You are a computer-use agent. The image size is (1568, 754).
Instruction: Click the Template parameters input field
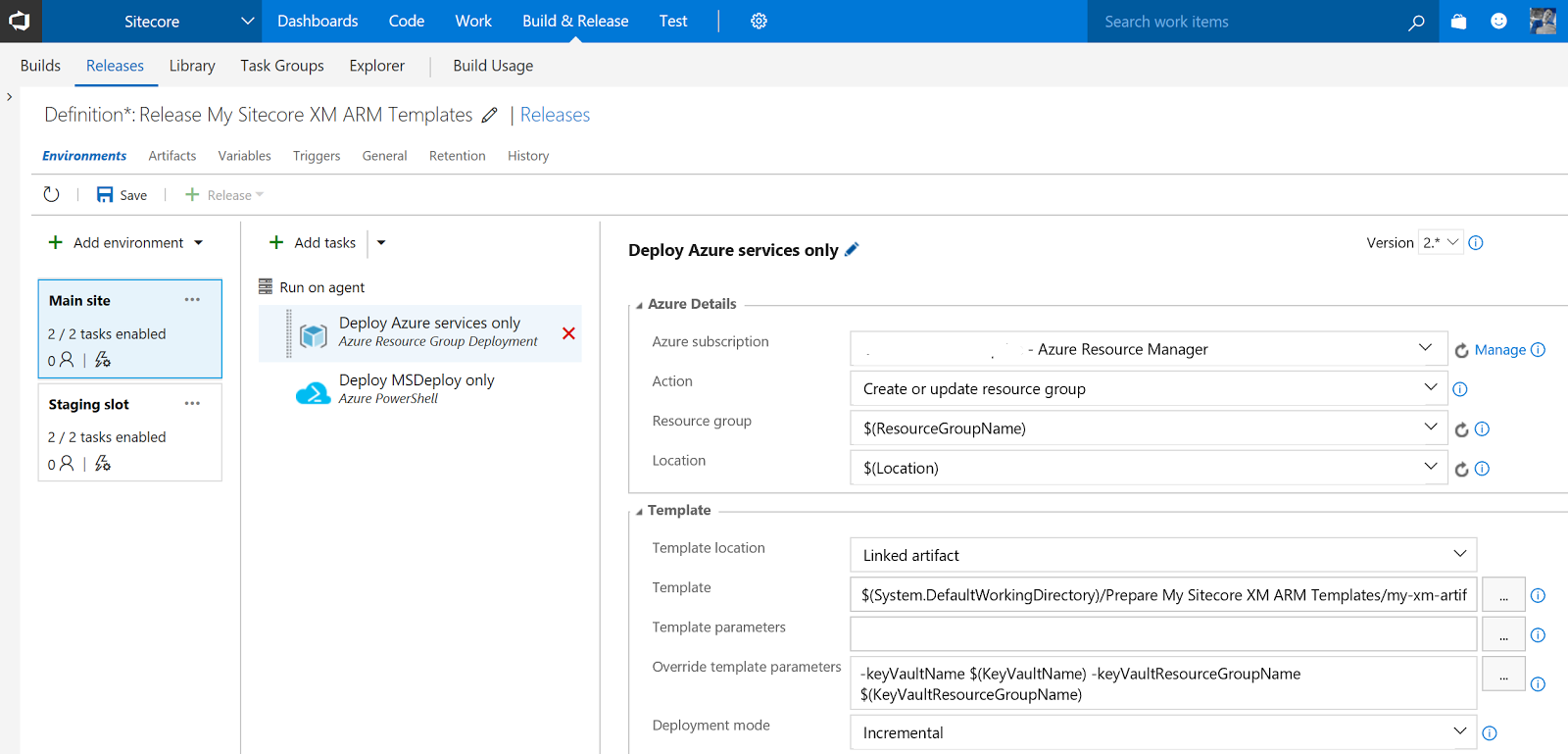click(x=1163, y=633)
